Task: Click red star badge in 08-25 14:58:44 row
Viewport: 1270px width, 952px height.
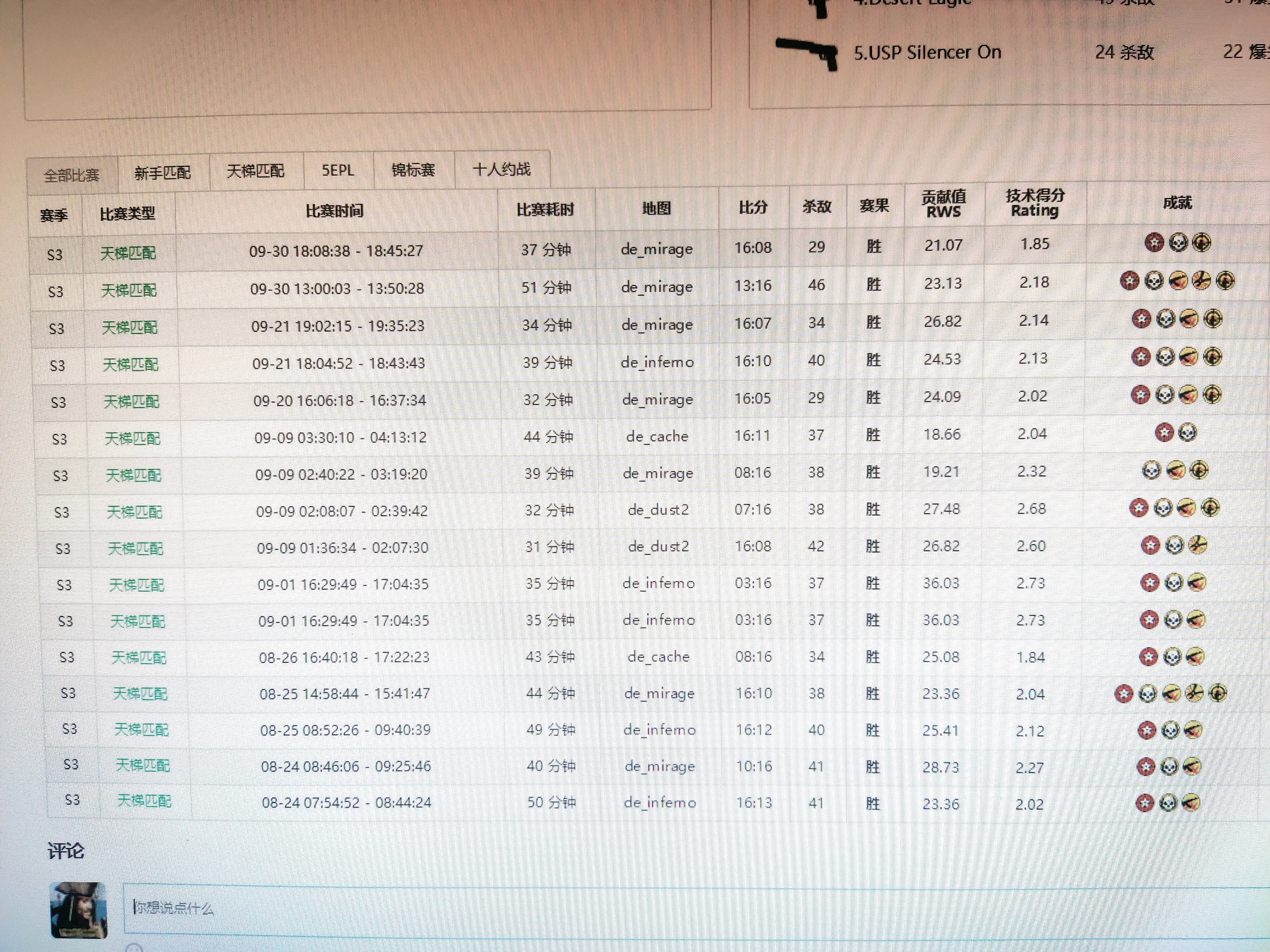Action: tap(1124, 694)
